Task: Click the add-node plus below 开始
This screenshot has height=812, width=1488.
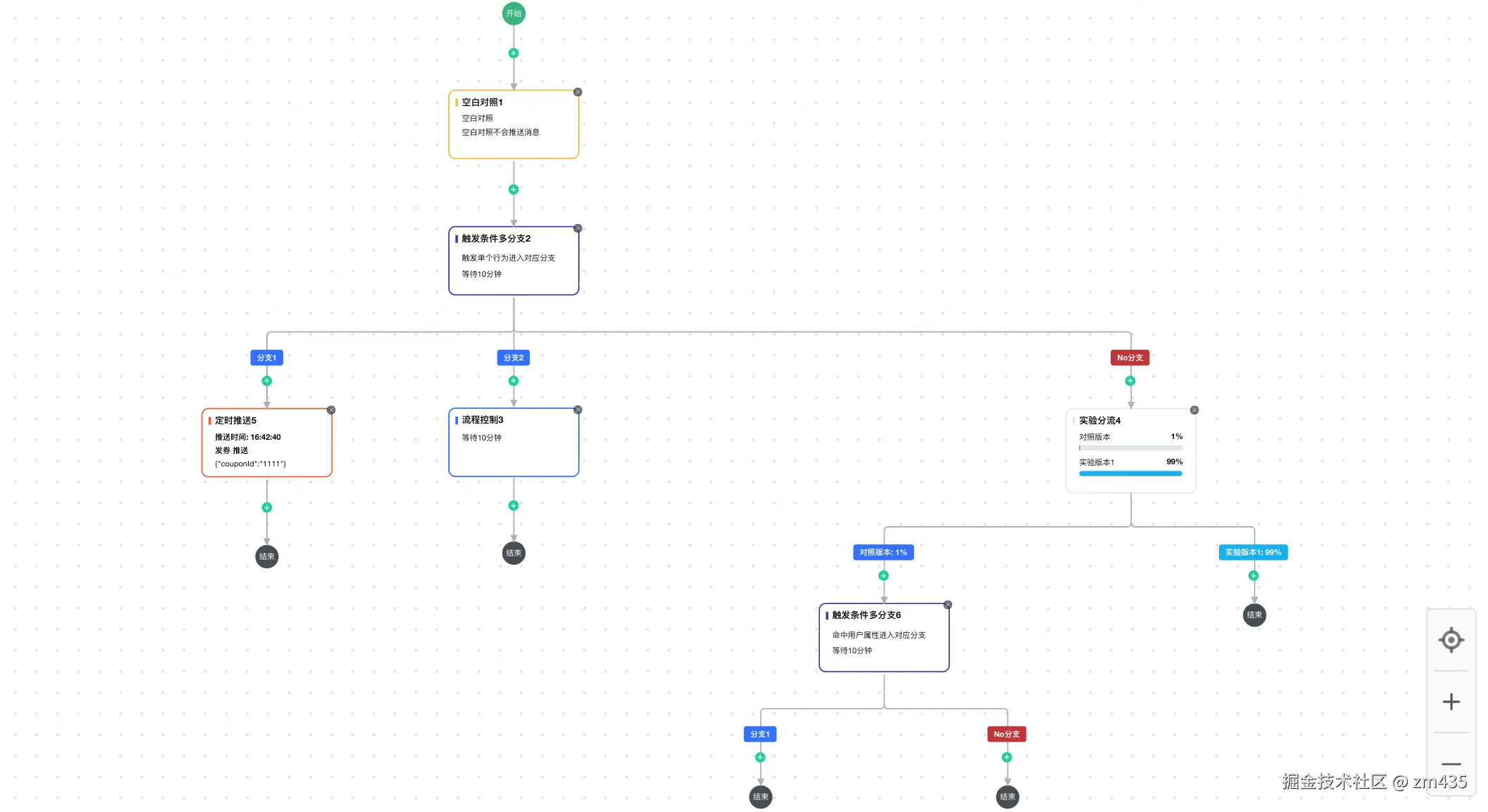Action: (514, 53)
